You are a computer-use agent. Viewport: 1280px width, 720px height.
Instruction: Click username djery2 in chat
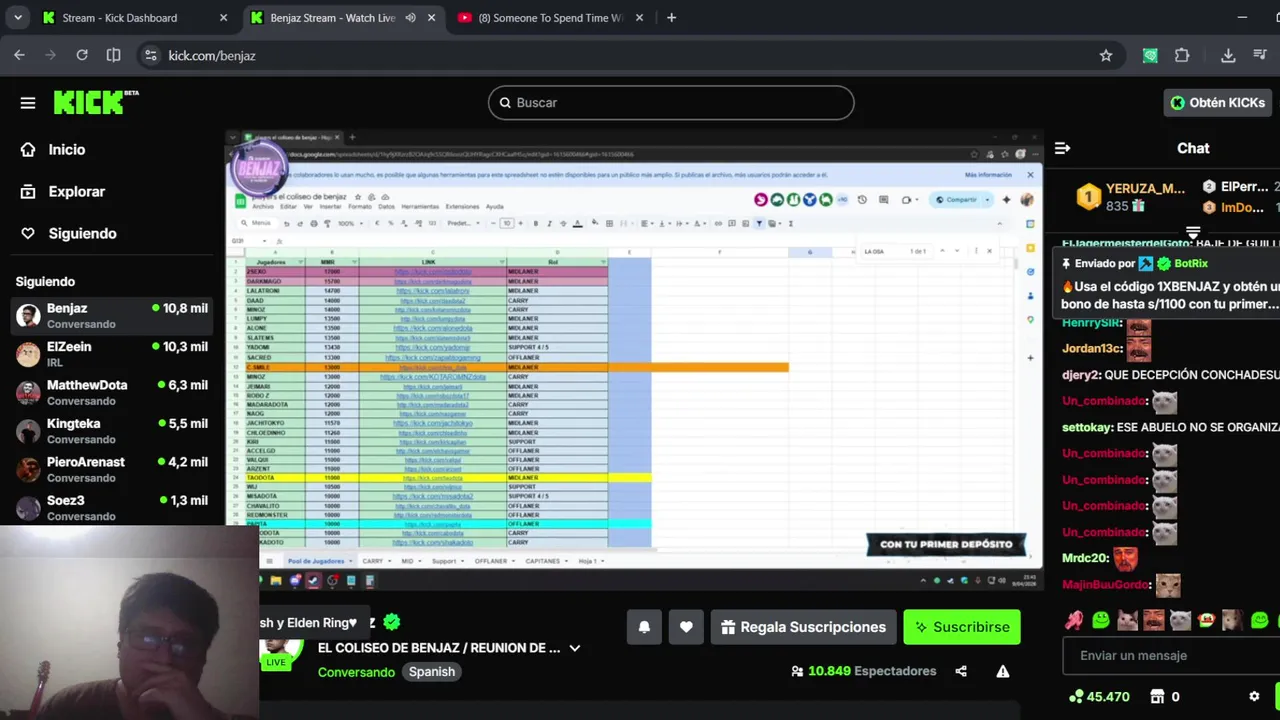(1080, 375)
